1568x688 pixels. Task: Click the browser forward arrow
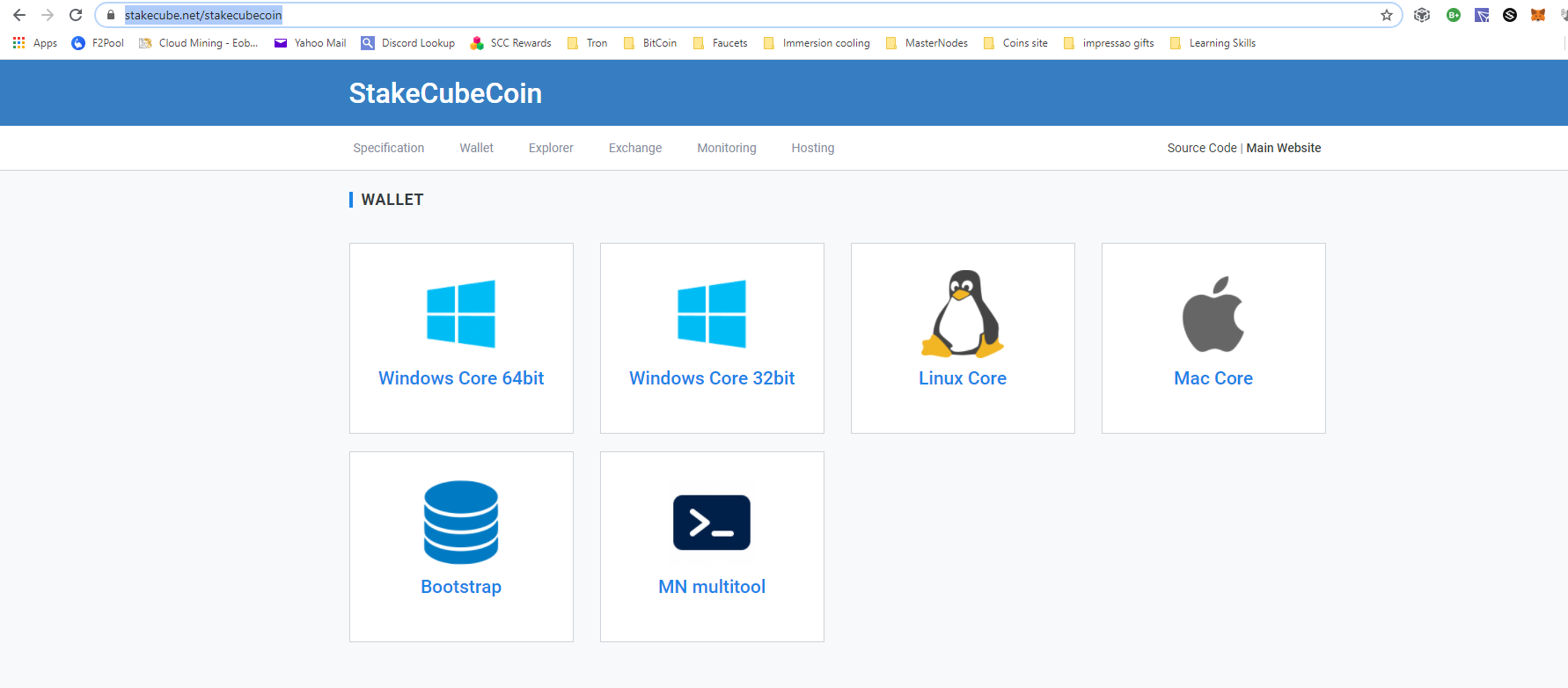click(48, 15)
